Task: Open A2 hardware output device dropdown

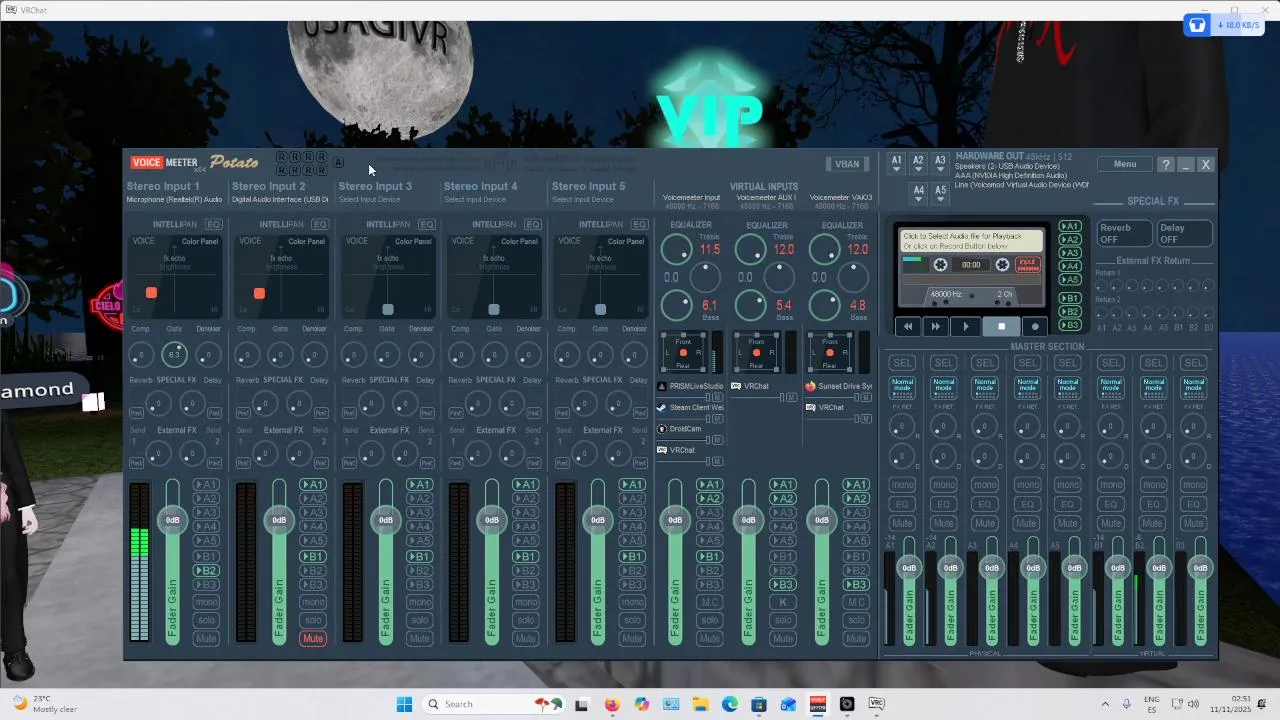Action: pos(918,164)
